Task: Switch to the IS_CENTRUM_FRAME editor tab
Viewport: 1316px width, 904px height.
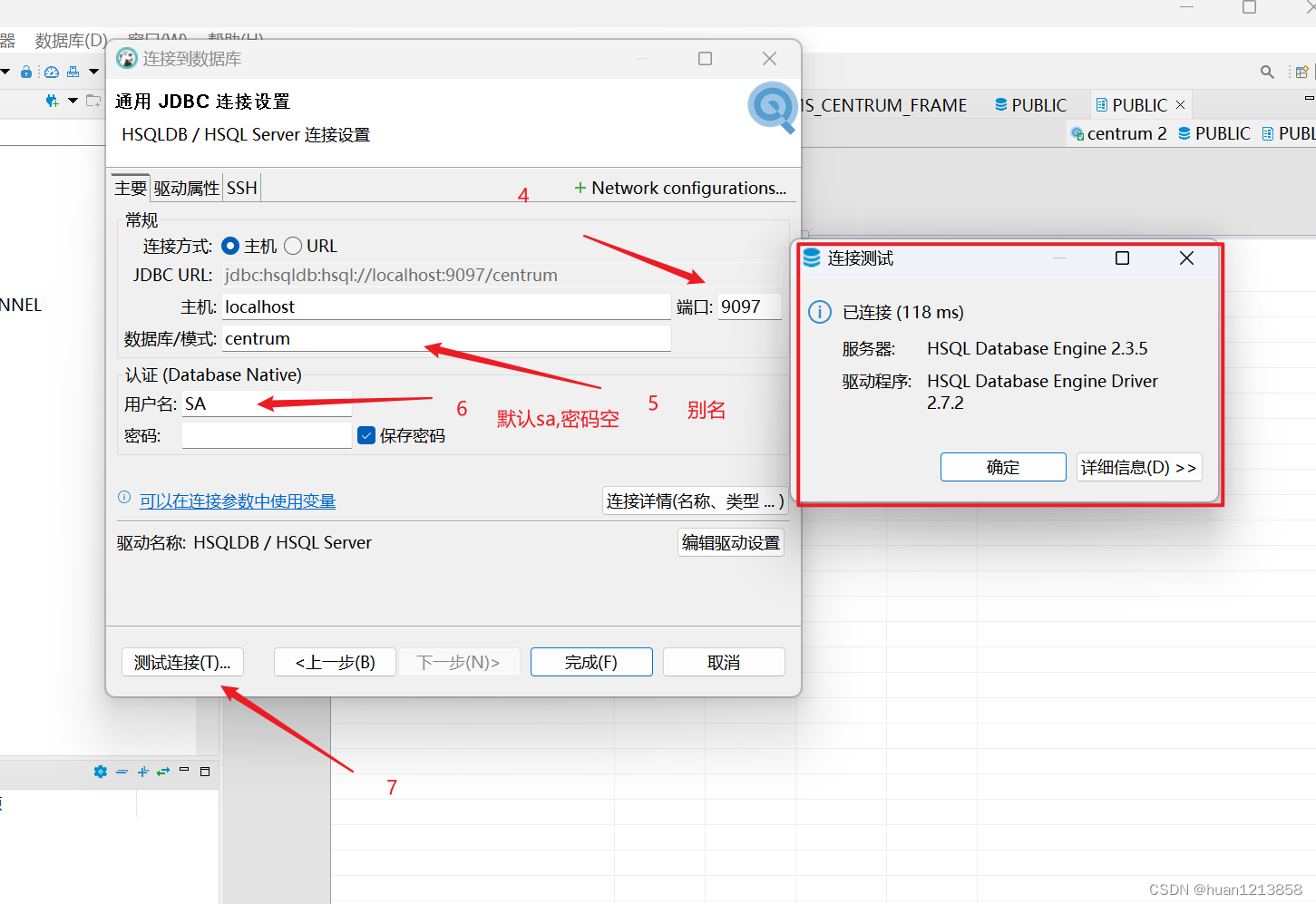Action: (x=884, y=105)
